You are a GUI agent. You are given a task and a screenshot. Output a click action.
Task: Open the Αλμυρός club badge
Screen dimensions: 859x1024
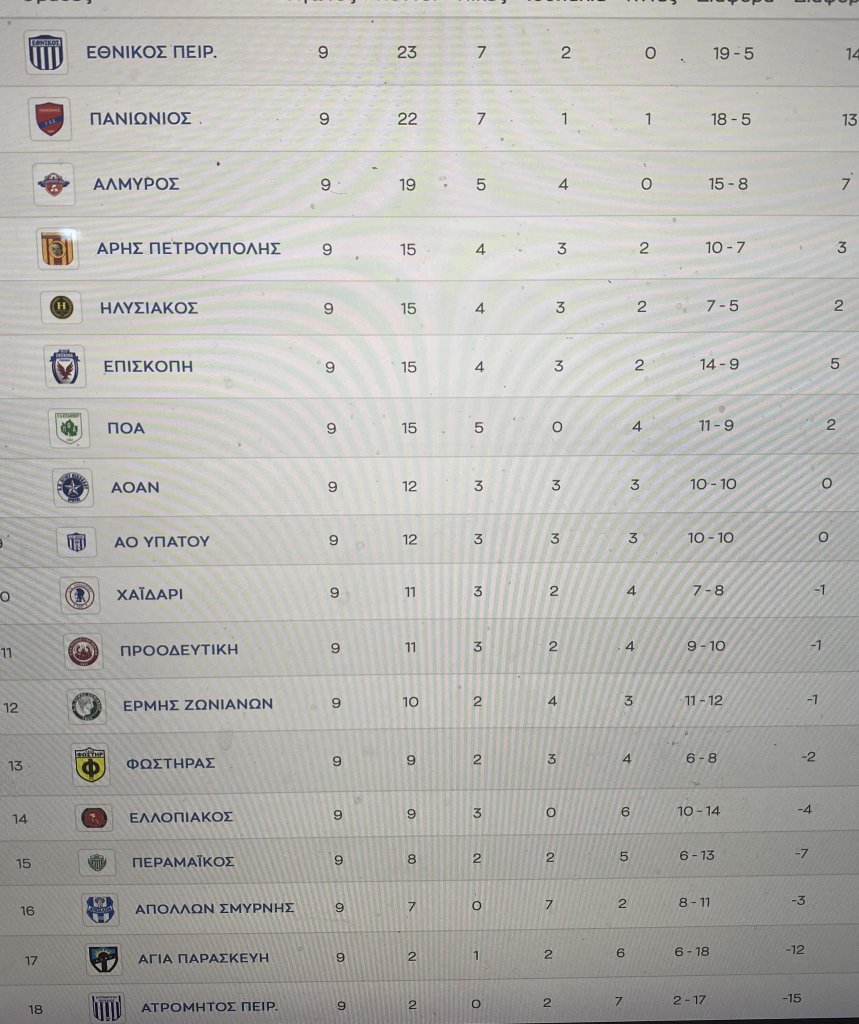(x=54, y=184)
